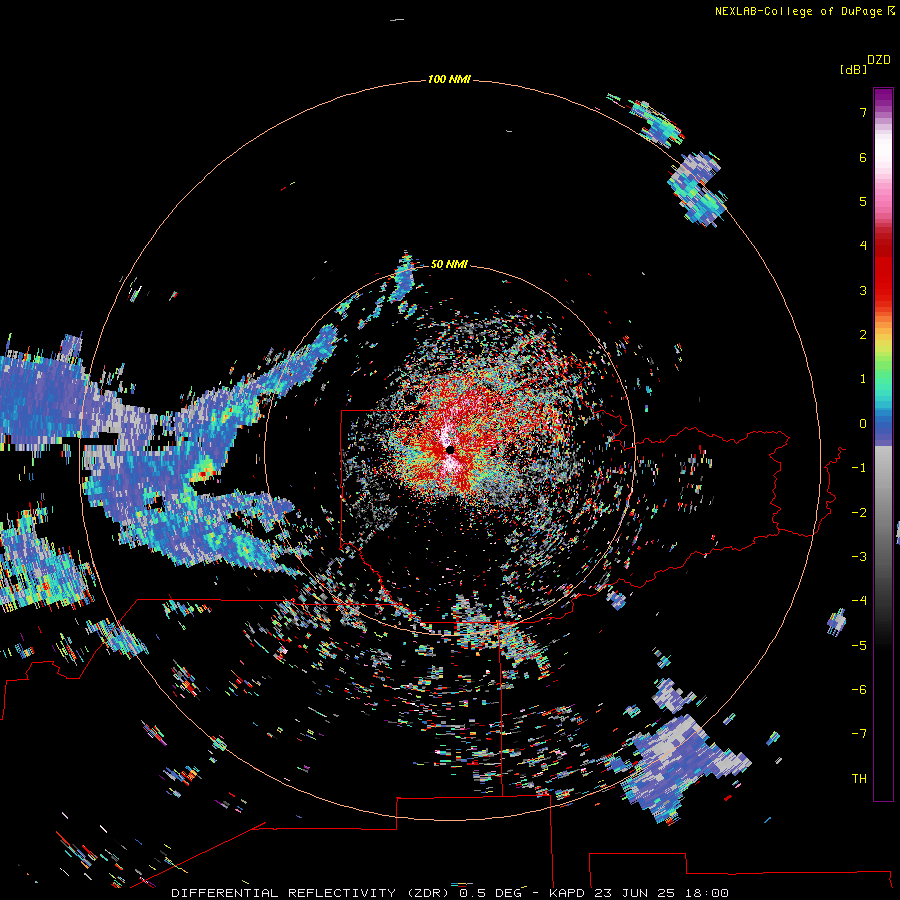Click the TH threshold label on the legend

tap(859, 779)
